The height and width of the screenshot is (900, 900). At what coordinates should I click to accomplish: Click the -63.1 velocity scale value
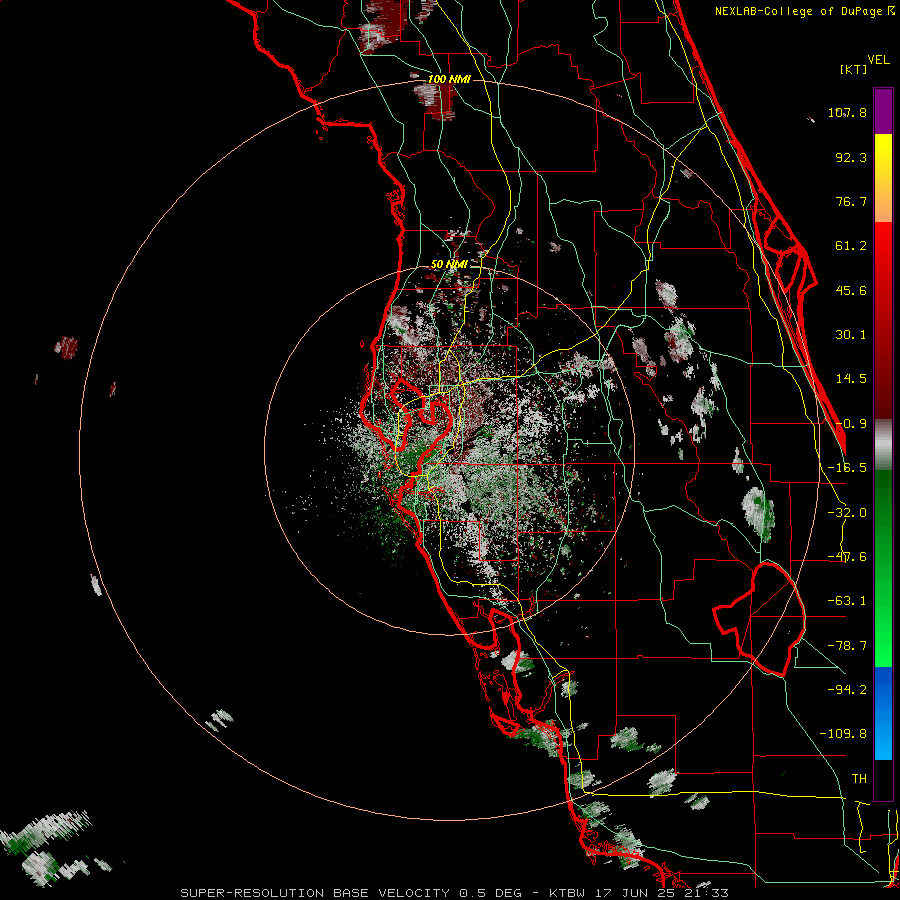click(847, 601)
